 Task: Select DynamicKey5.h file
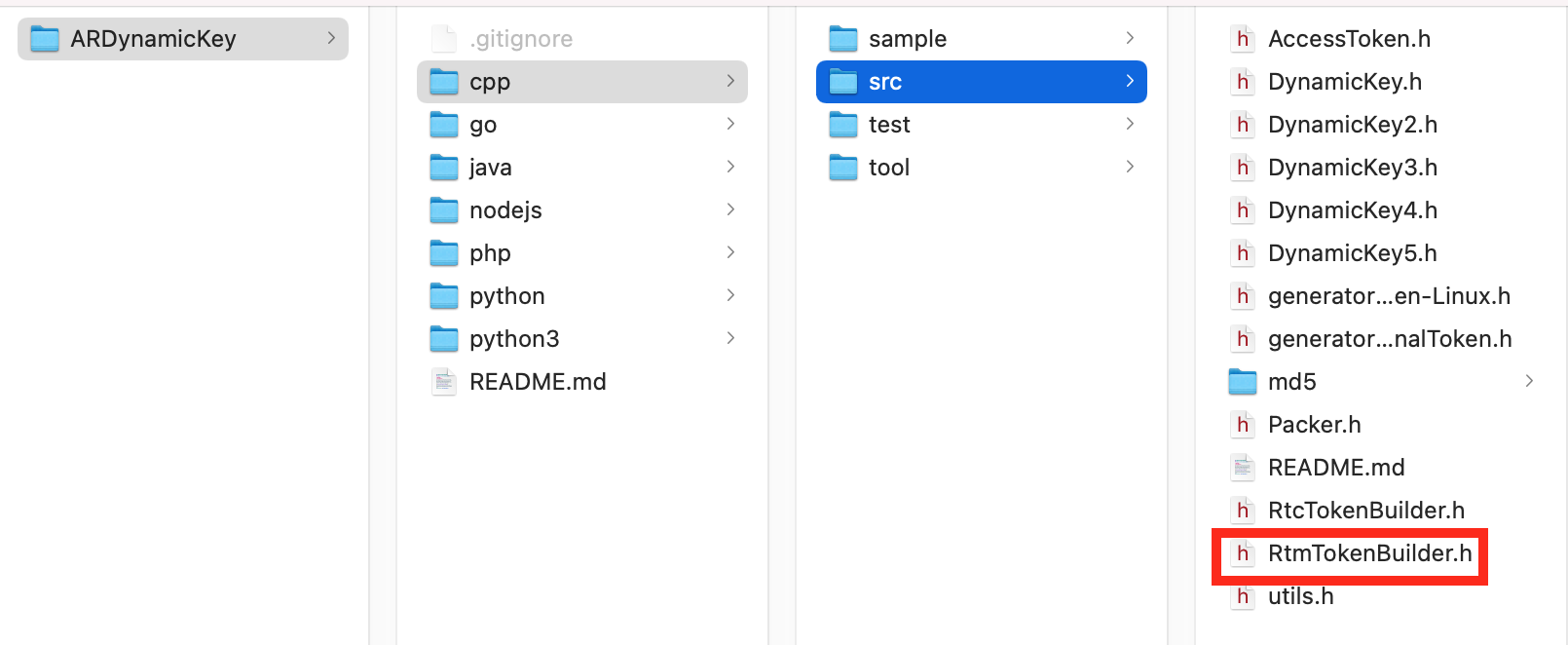pyautogui.click(x=1352, y=253)
